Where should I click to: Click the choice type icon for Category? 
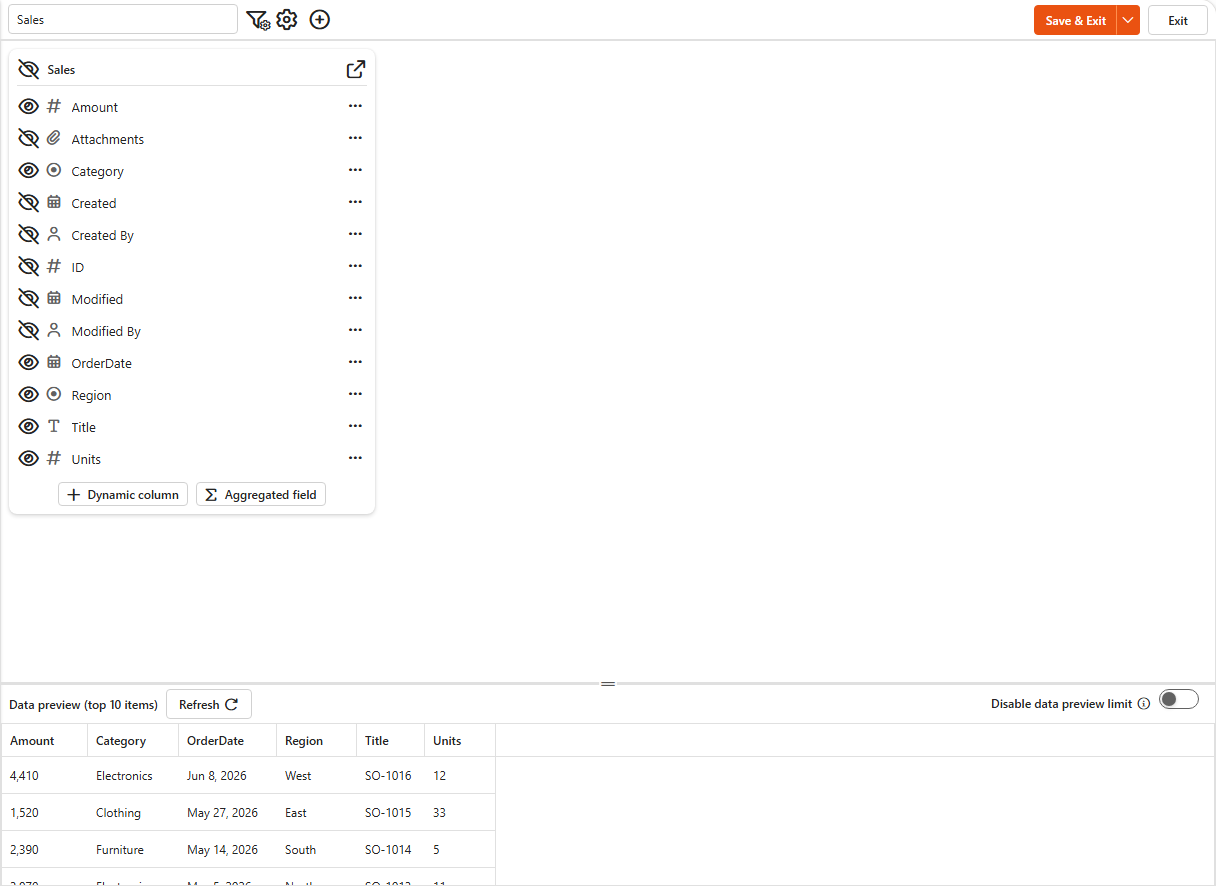click(x=54, y=170)
